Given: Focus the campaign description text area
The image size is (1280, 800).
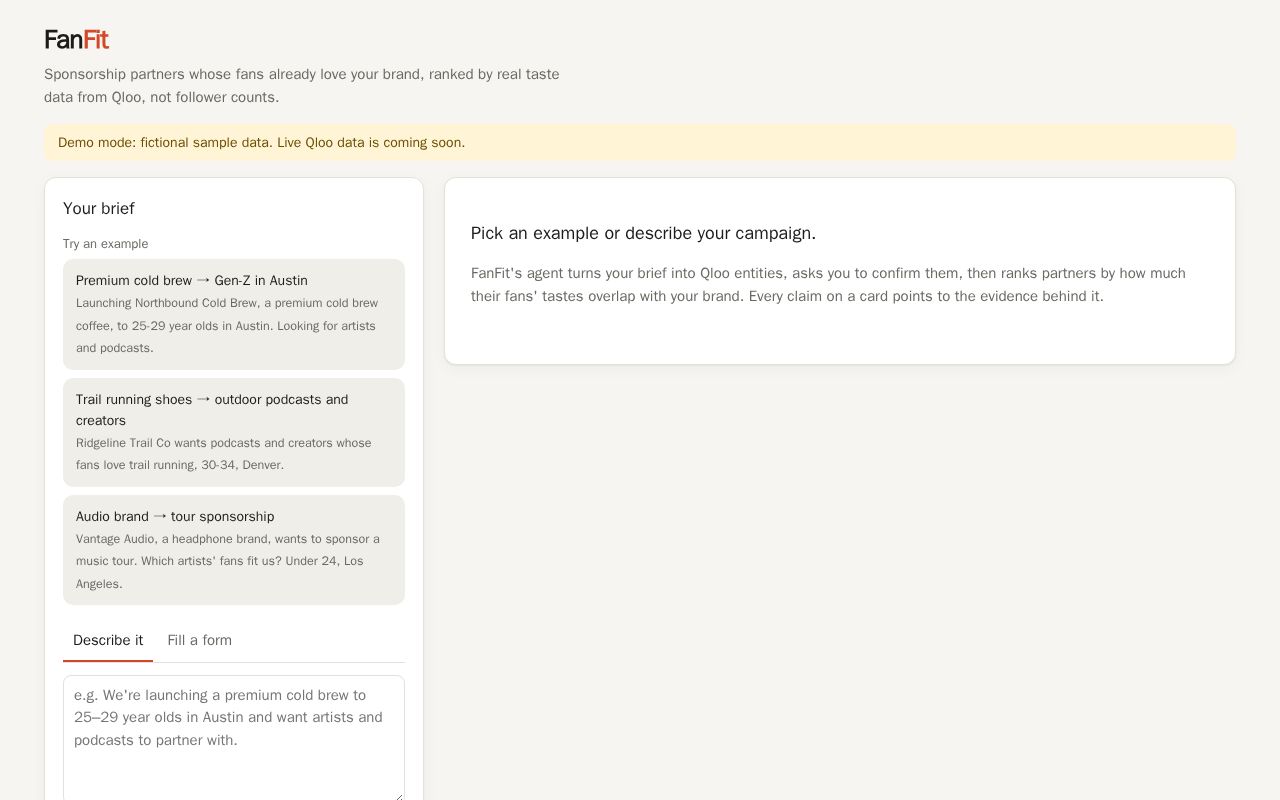Looking at the screenshot, I should point(234,738).
